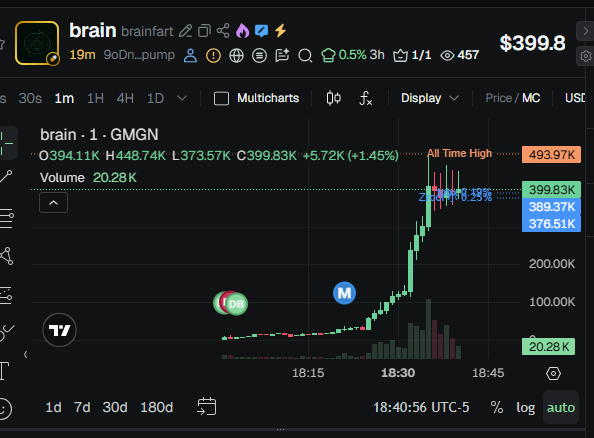Screen dimensions: 594x438
Task: Expand the timeframe dropdown chevron
Action: point(182,98)
